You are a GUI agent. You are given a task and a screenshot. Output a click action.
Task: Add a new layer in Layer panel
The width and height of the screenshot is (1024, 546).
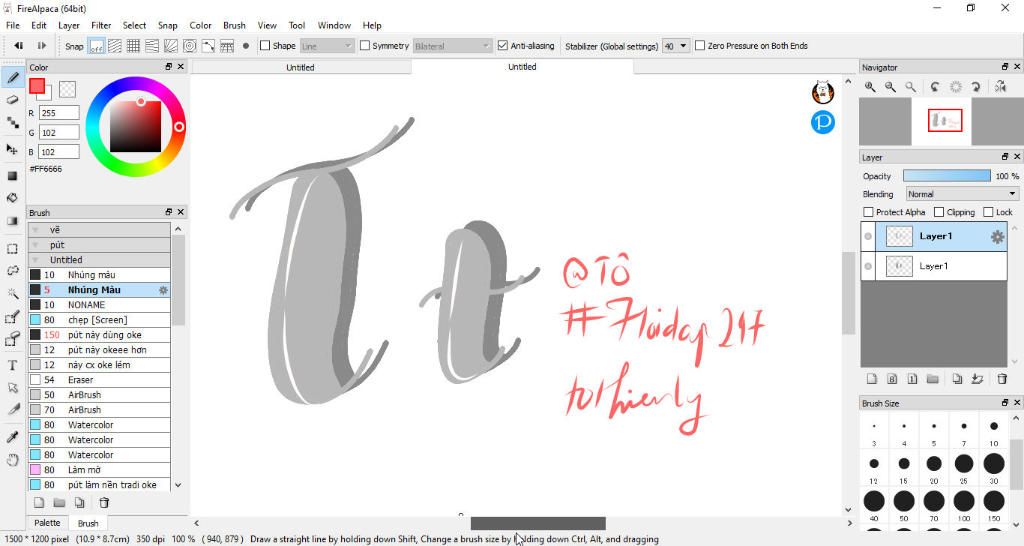tap(871, 379)
